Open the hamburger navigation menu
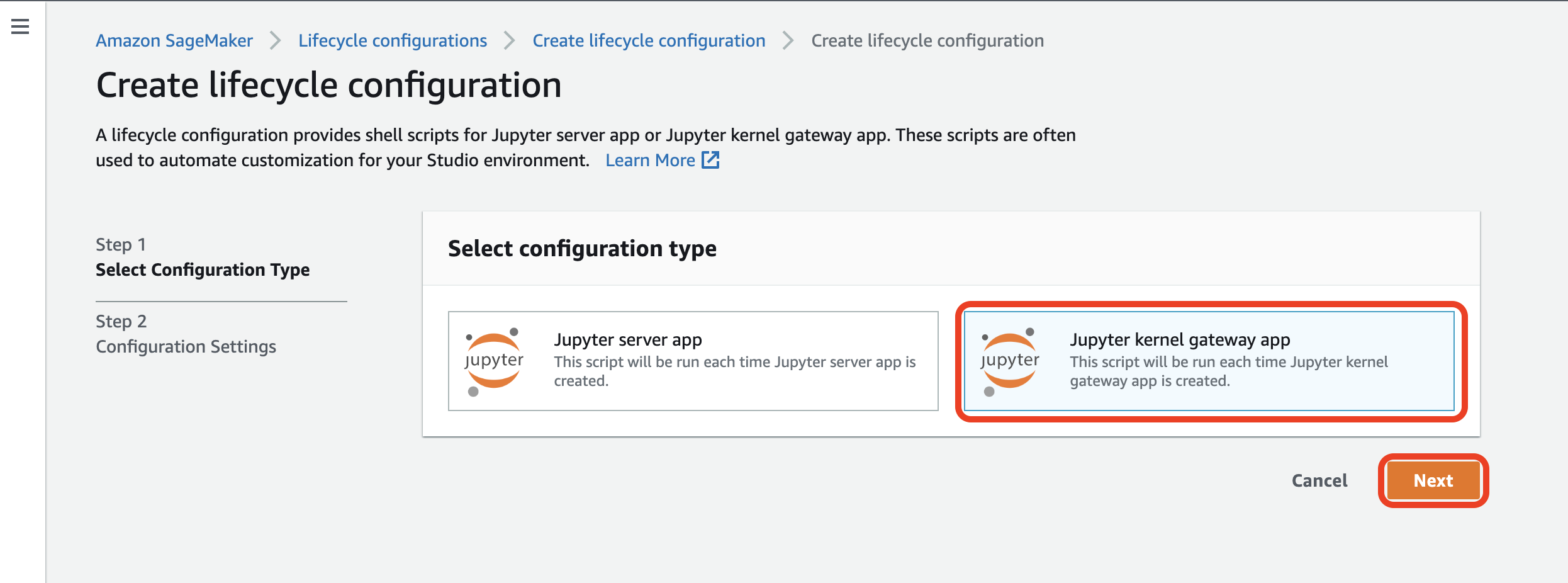This screenshot has height=583, width=1568. [20, 26]
